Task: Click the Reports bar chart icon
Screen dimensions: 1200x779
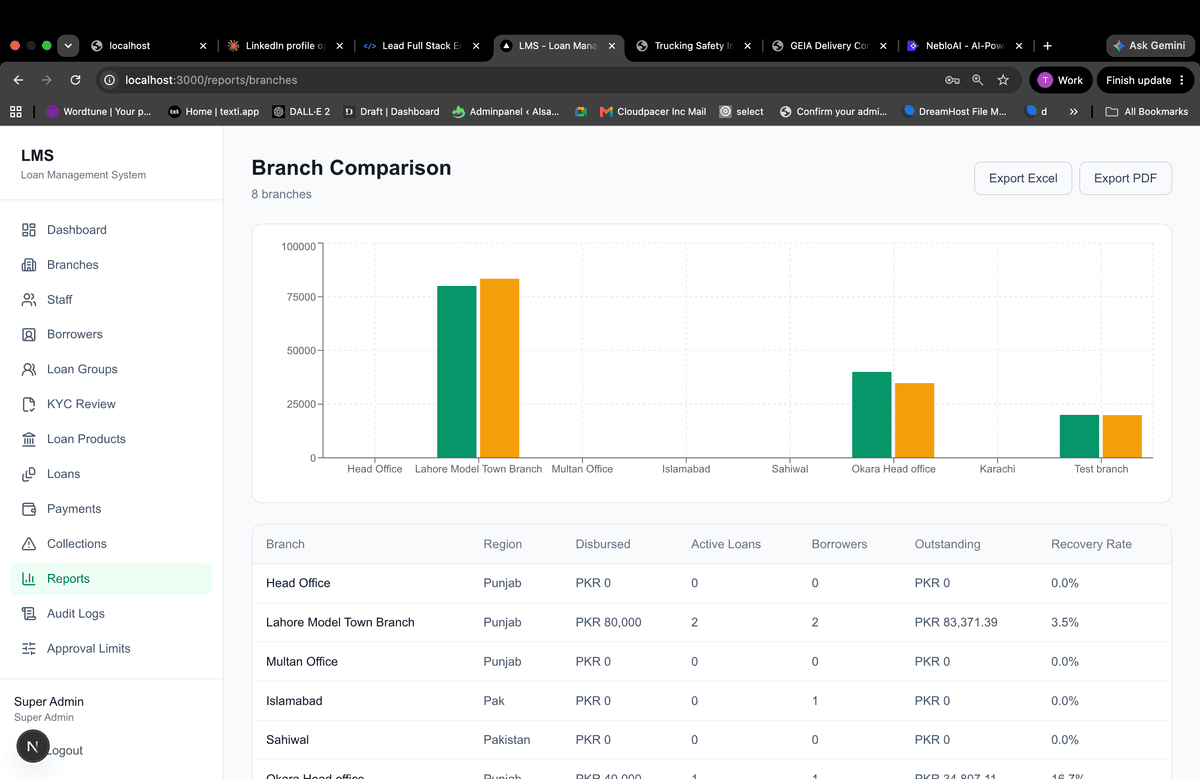Action: pos(29,579)
